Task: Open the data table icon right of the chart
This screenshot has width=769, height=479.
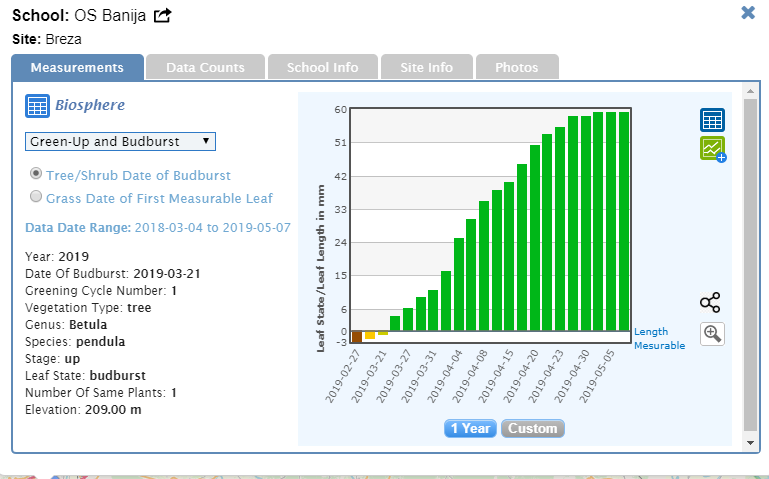Action: pyautogui.click(x=712, y=120)
